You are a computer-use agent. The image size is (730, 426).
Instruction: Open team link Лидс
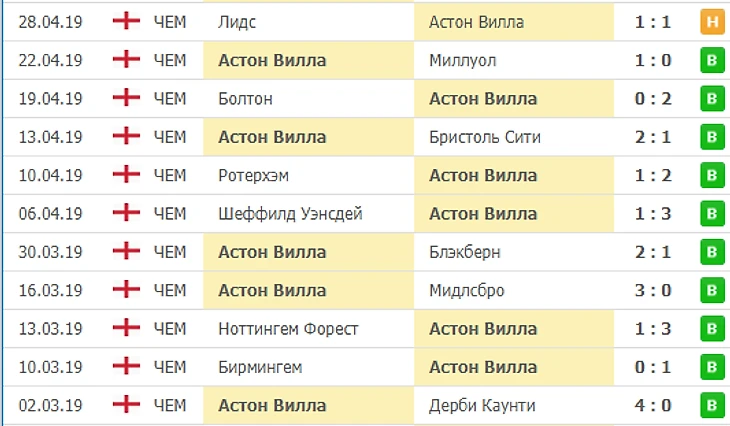(236, 22)
